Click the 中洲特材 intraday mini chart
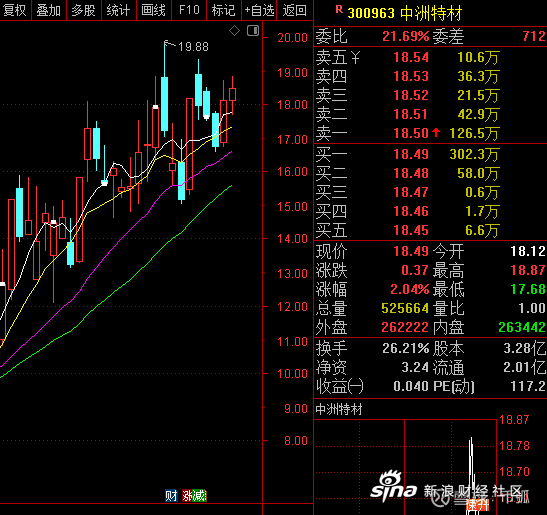The width and height of the screenshot is (547, 515). tap(405, 467)
